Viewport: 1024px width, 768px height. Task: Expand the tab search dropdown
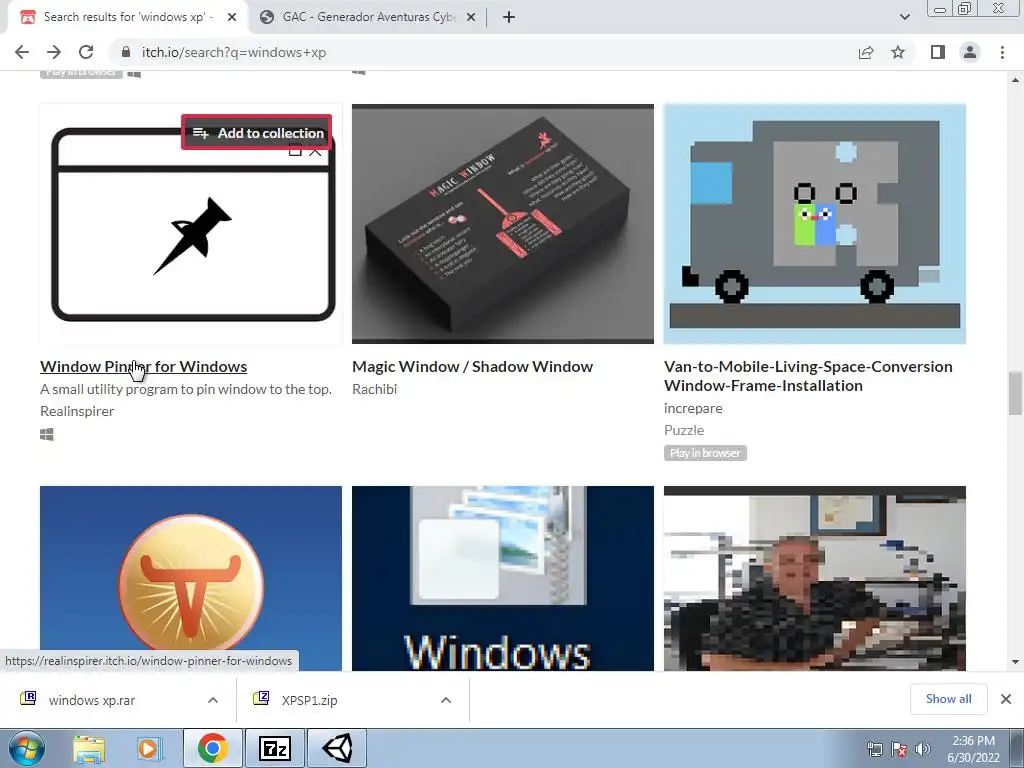(904, 17)
